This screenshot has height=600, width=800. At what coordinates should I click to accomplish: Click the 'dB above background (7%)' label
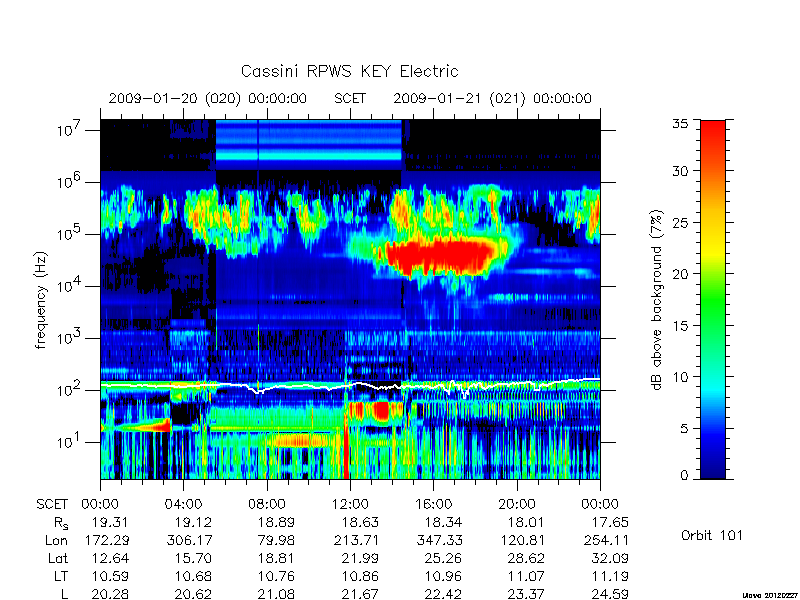pos(658,300)
